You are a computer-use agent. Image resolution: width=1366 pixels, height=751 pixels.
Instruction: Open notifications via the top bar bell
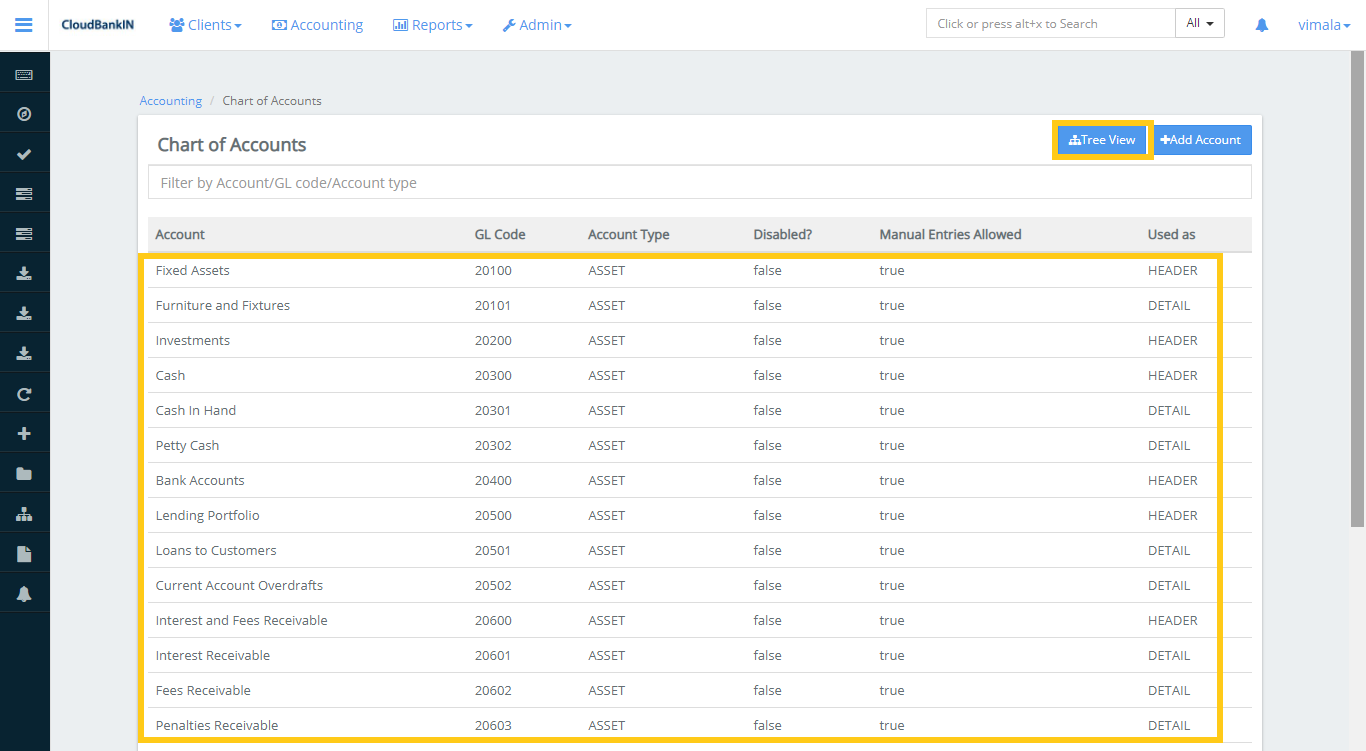[x=1261, y=24]
